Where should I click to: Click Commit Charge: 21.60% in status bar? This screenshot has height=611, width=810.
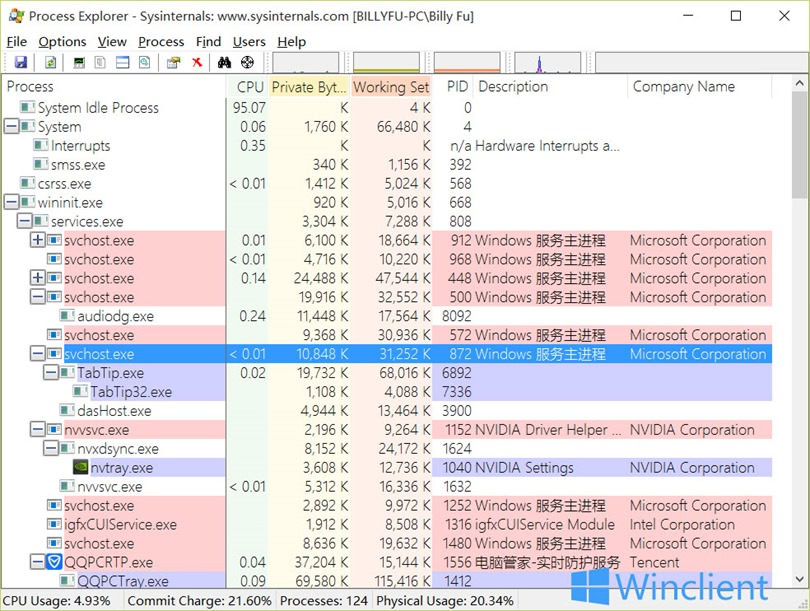(x=199, y=601)
